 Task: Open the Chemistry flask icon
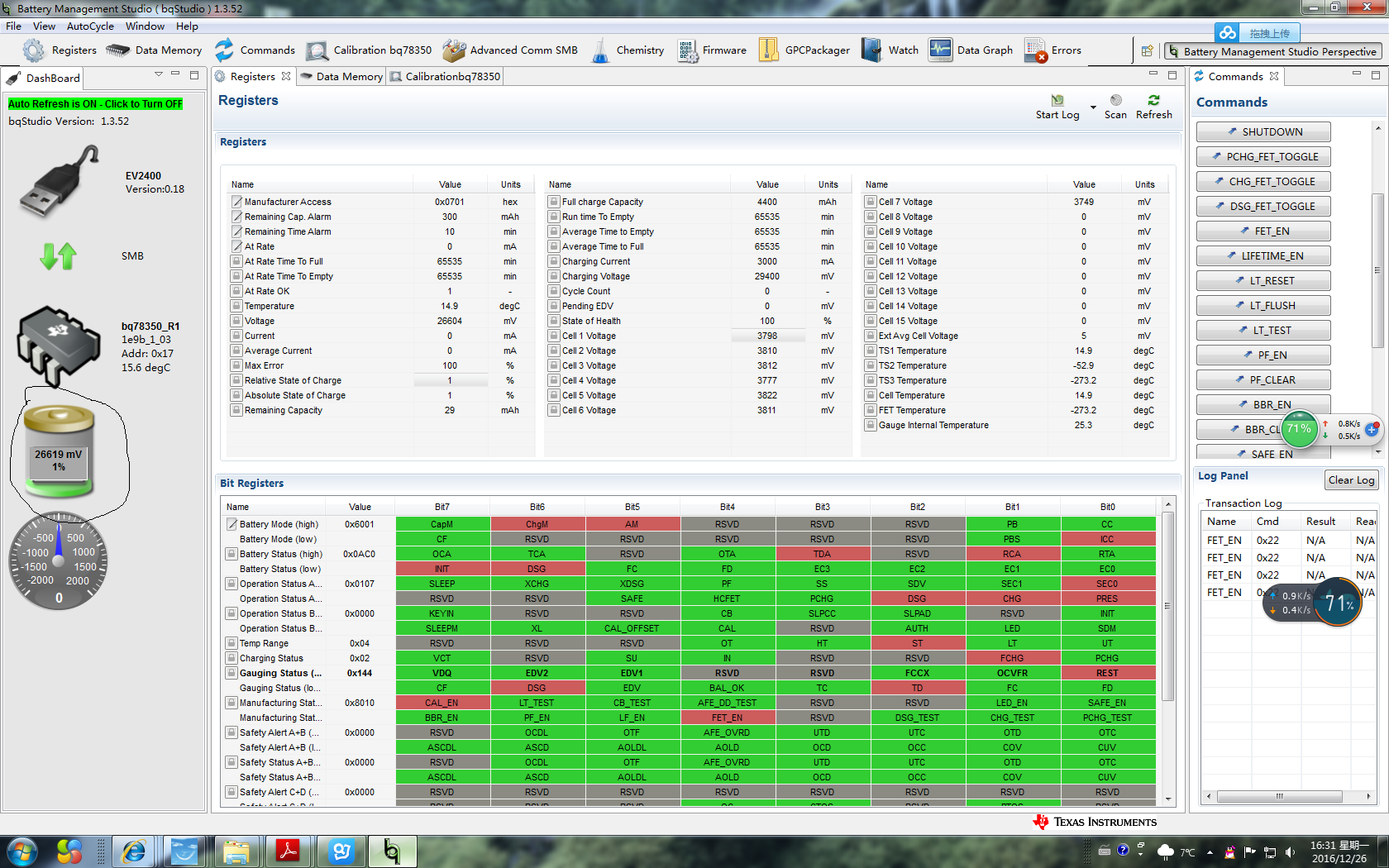[601, 50]
